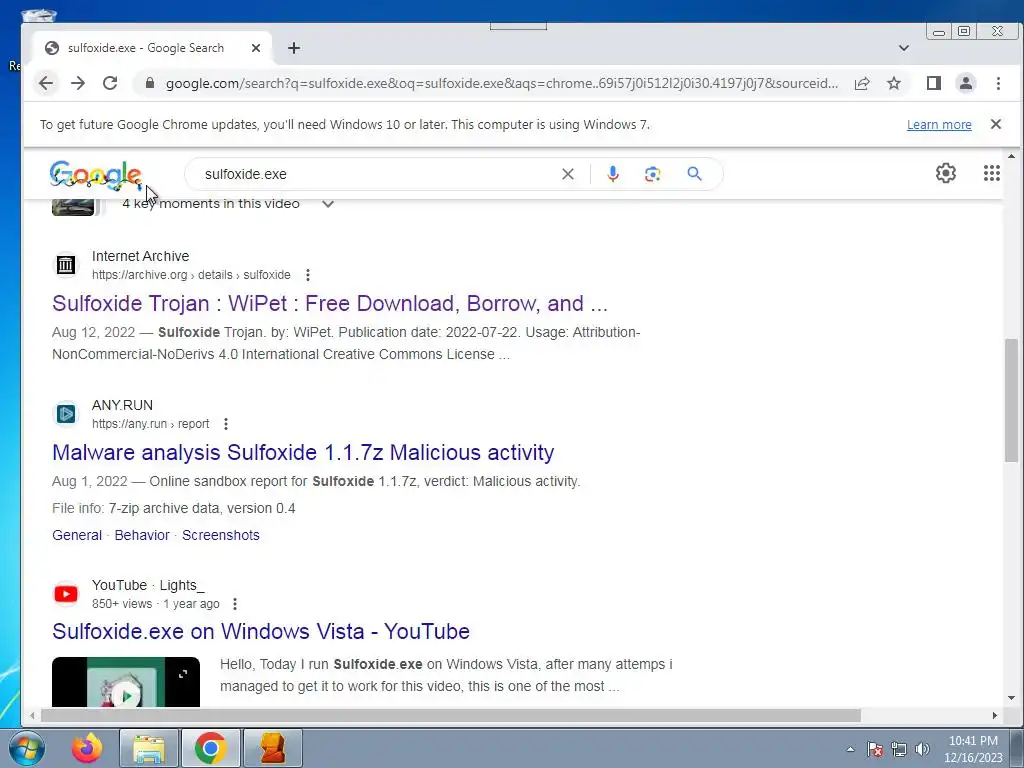Open Sulfoxide Trojan : WiPet result

(330, 304)
